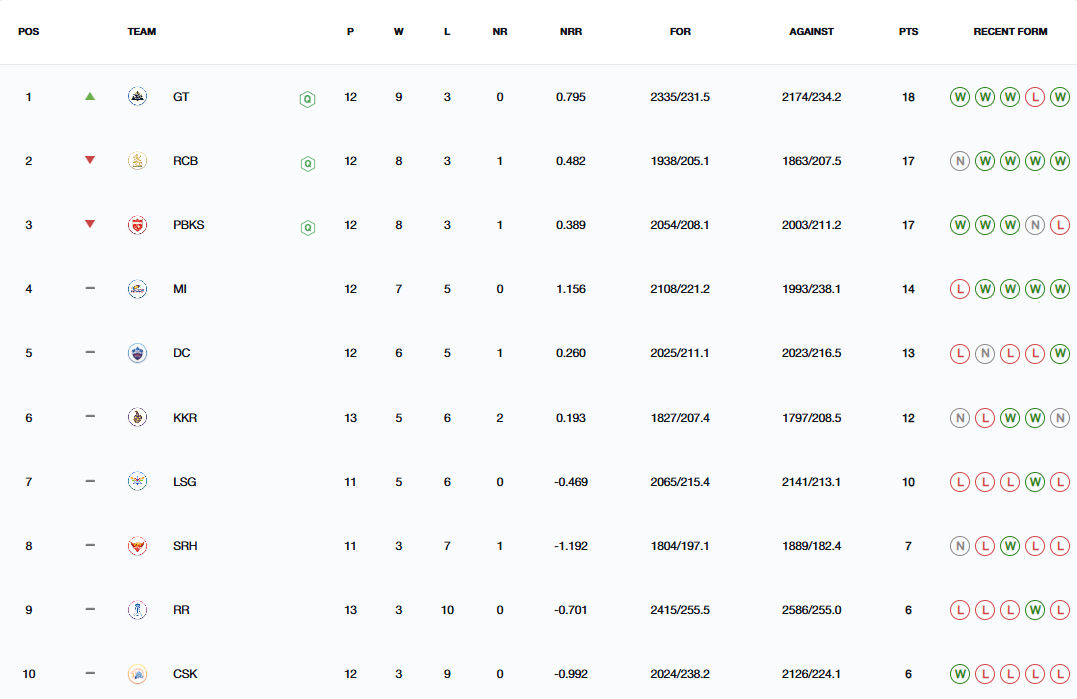This screenshot has width=1077, height=699.
Task: Click the PBKS team logo
Action: (x=137, y=225)
